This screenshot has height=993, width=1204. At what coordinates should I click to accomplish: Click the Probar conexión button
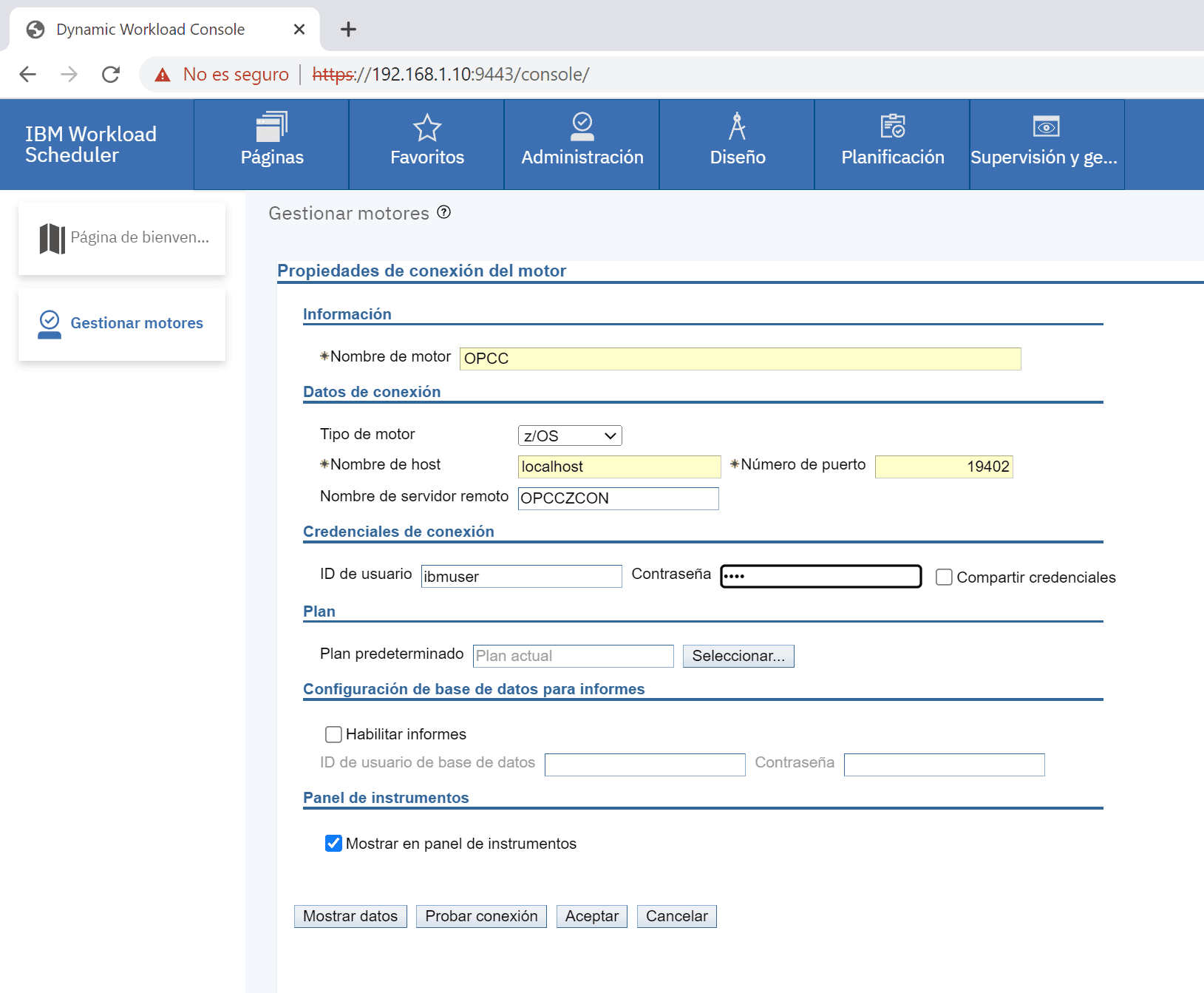481,916
